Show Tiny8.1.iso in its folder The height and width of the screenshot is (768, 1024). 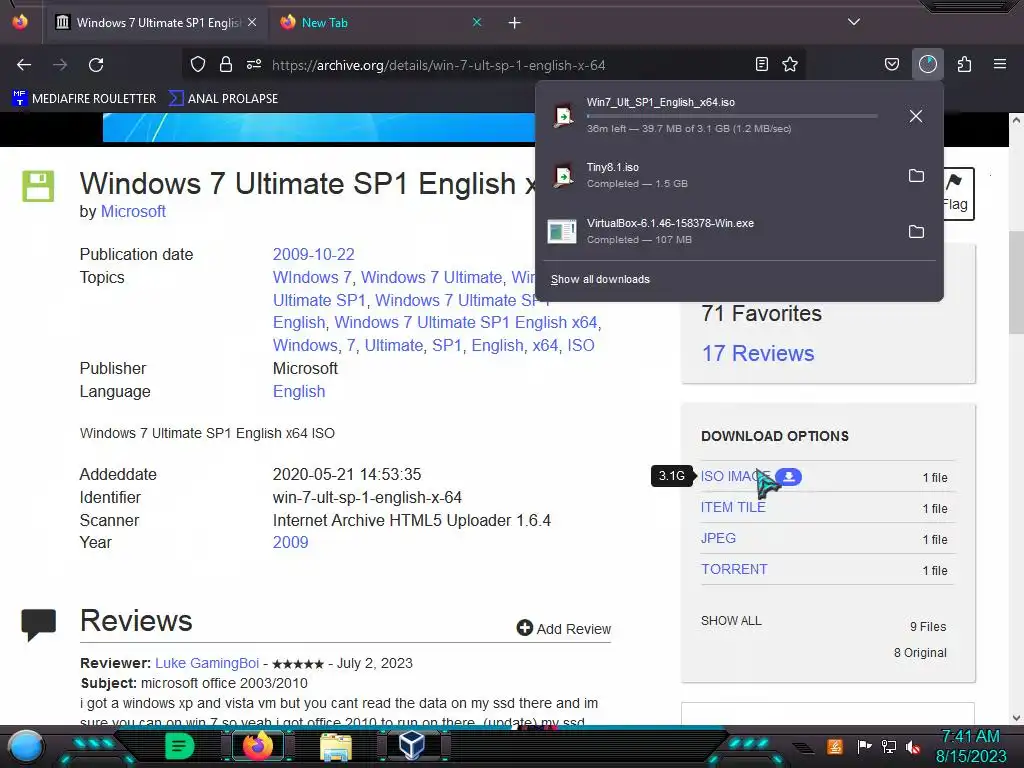click(916, 176)
